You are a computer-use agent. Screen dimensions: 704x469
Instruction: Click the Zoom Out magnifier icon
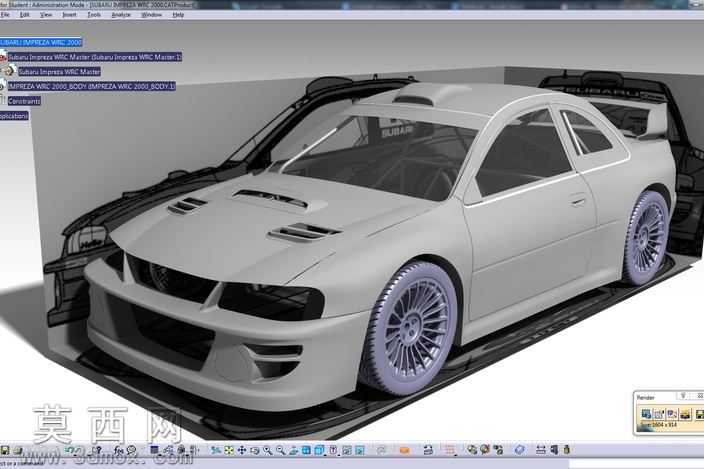point(280,450)
